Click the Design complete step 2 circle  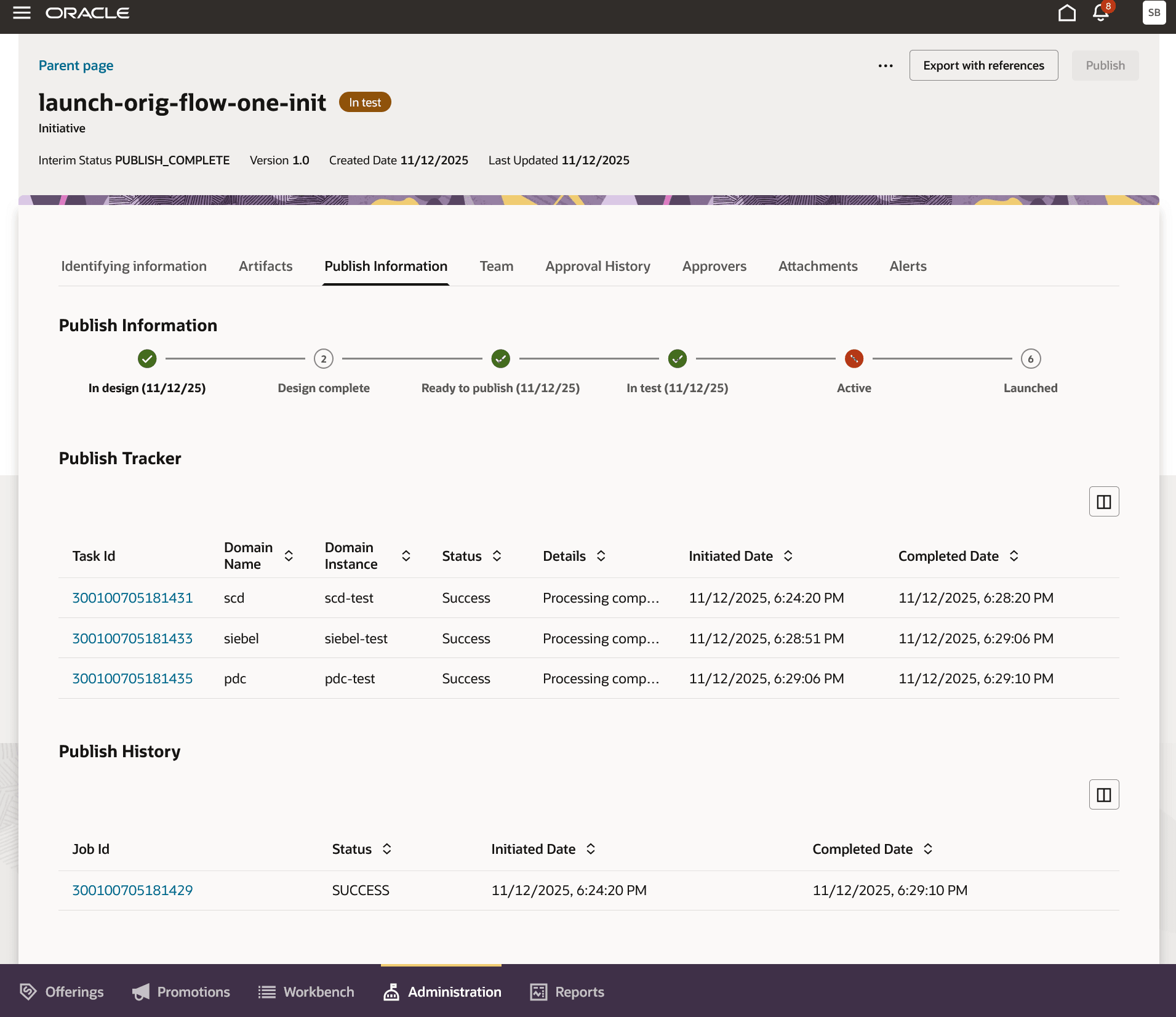(x=324, y=358)
